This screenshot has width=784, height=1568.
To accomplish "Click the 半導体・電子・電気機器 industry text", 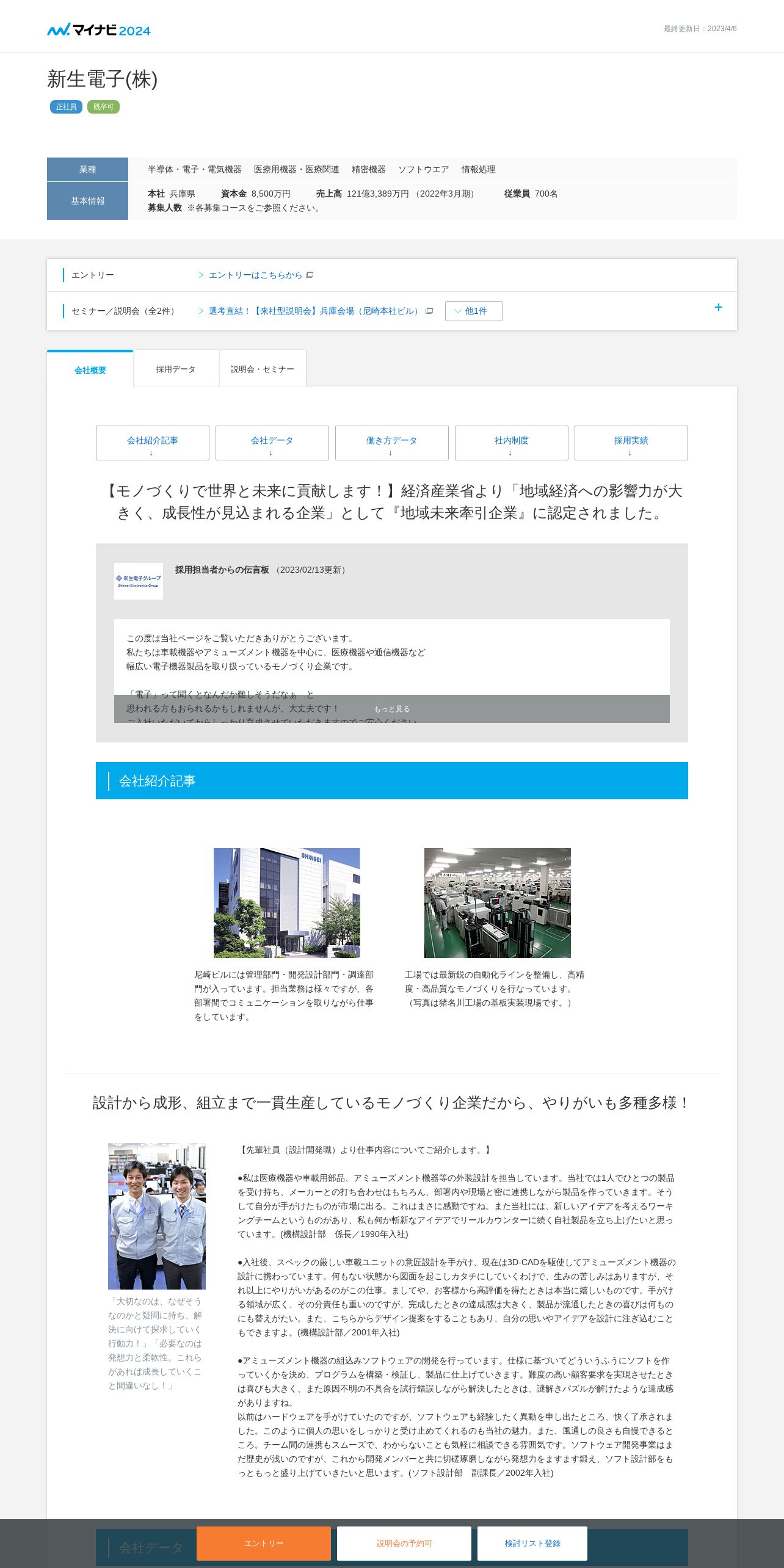I will pyautogui.click(x=195, y=169).
